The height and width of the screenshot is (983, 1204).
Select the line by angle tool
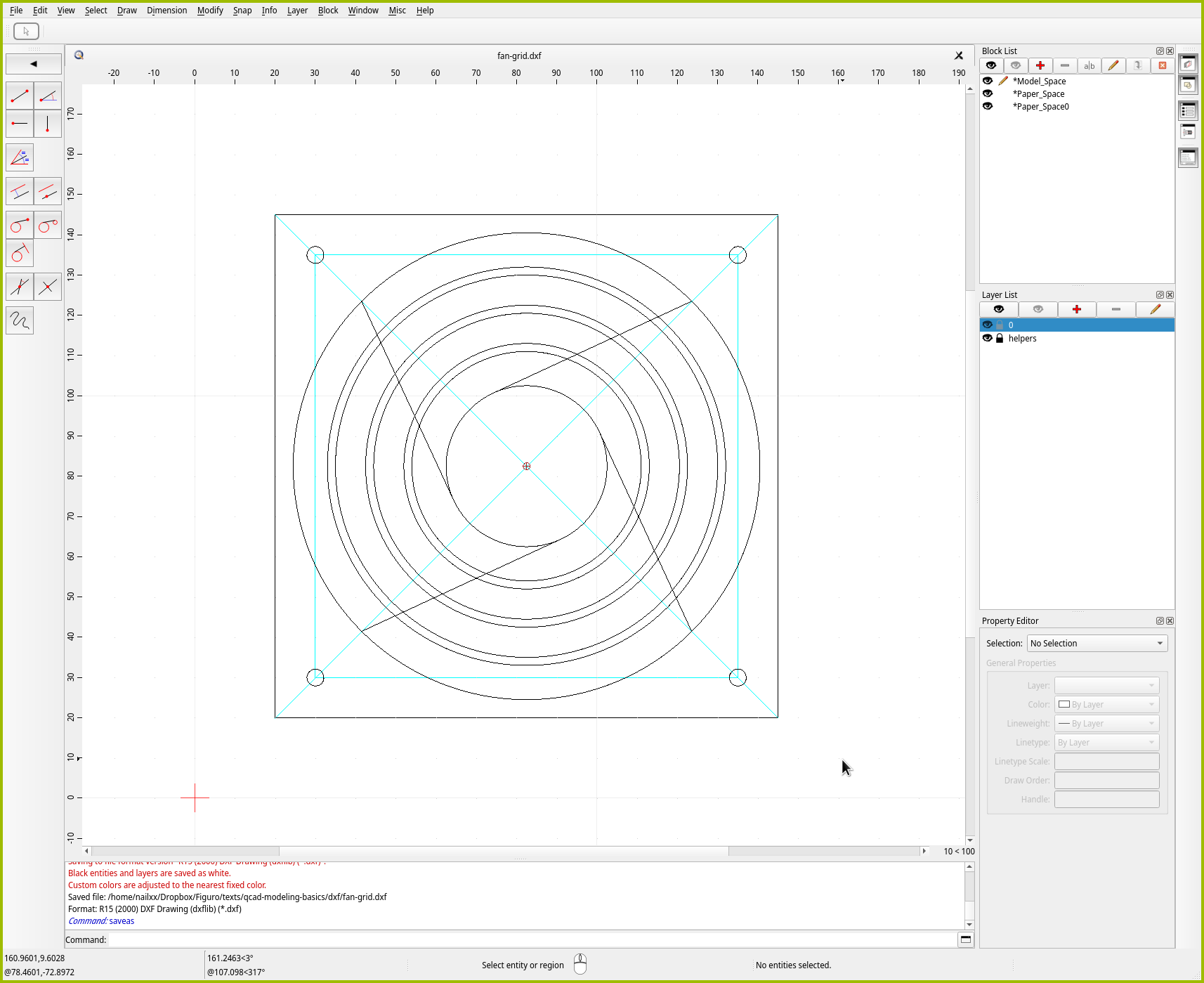[x=48, y=96]
